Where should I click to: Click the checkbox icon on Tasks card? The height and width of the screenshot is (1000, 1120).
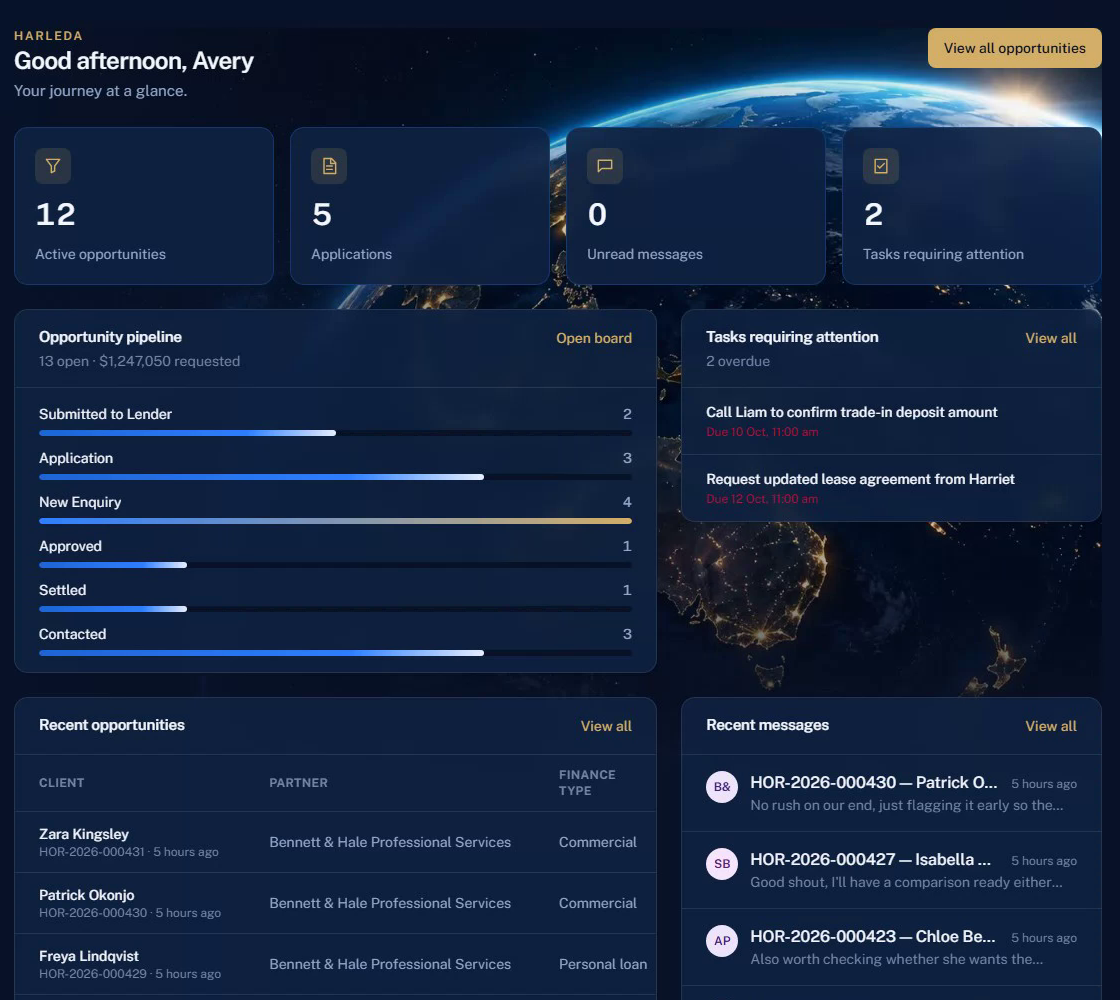coord(881,166)
